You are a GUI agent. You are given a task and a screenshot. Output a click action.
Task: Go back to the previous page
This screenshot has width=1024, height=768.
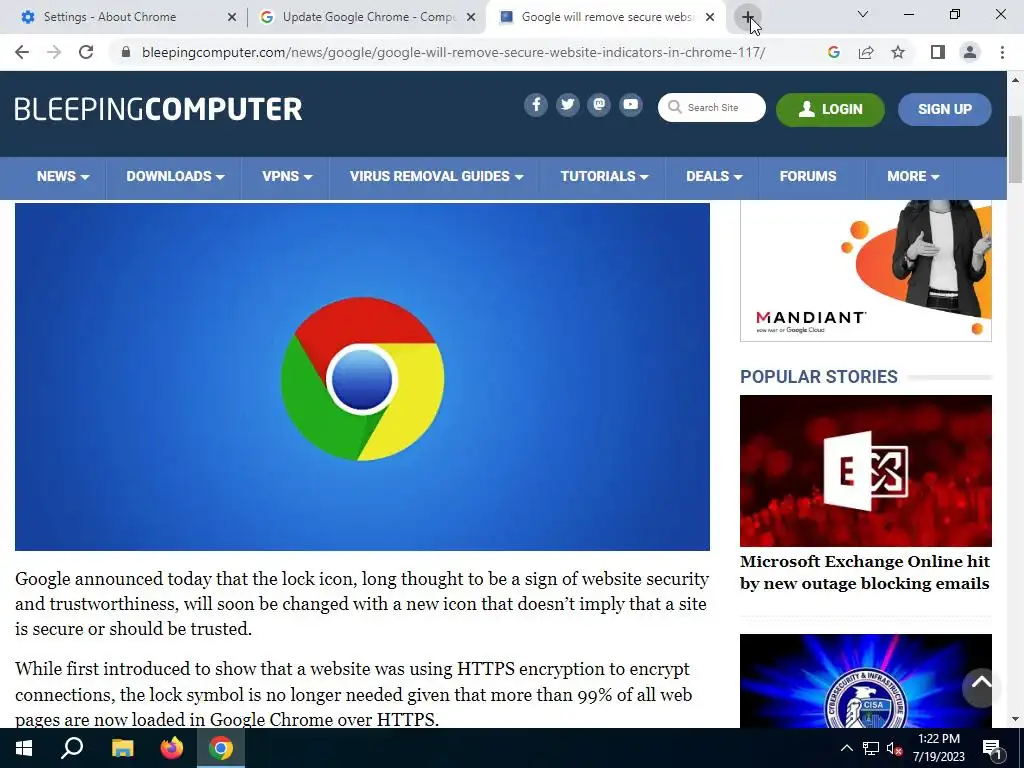22,52
